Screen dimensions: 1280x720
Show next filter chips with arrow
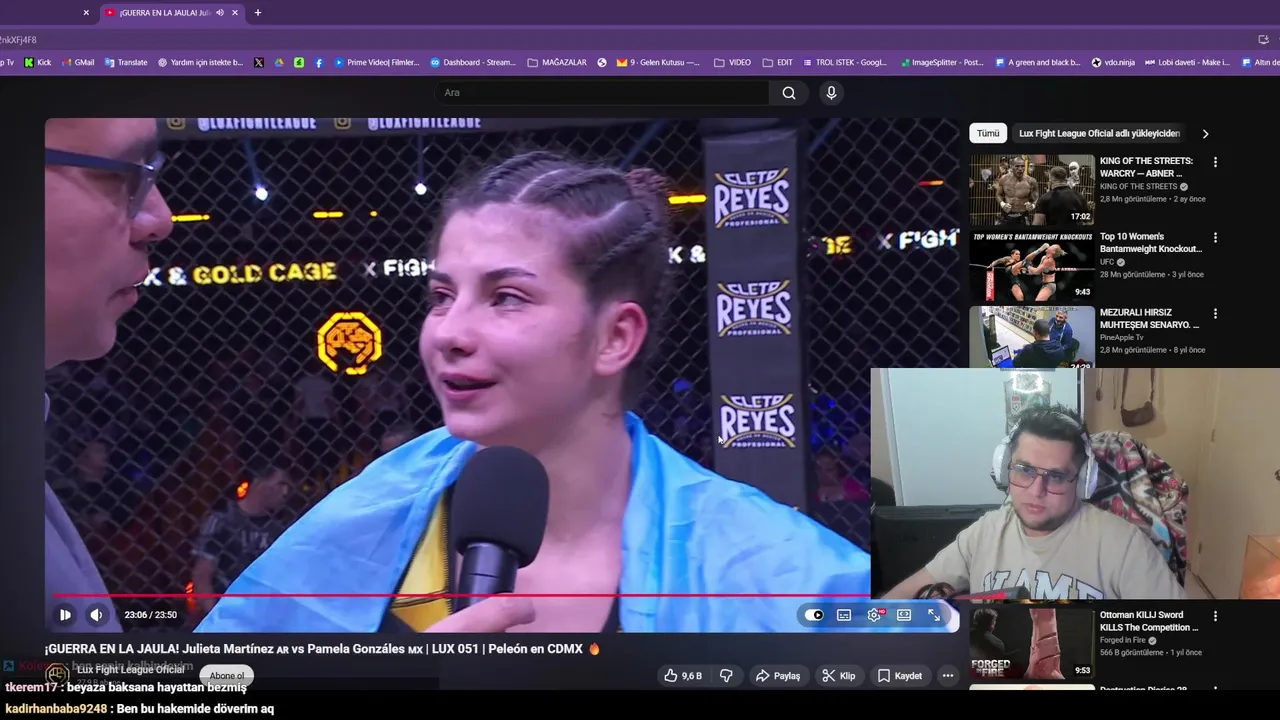click(x=1205, y=133)
